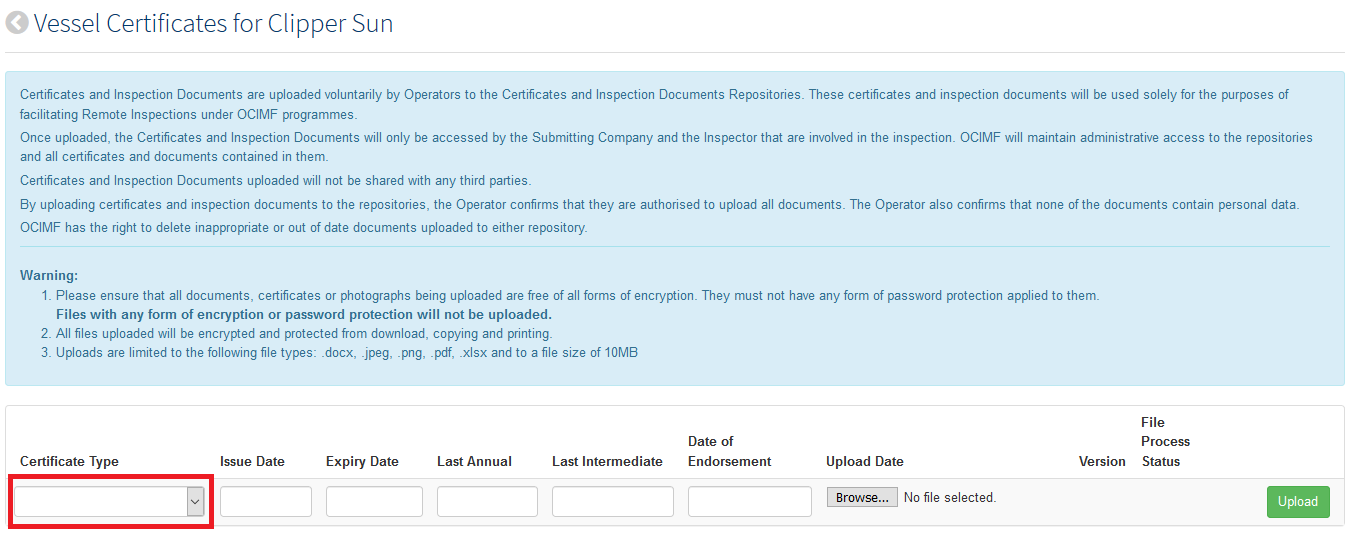Screen dimensions: 1353x542
Task: Open the Certificate Type dropdown
Action: click(x=110, y=501)
